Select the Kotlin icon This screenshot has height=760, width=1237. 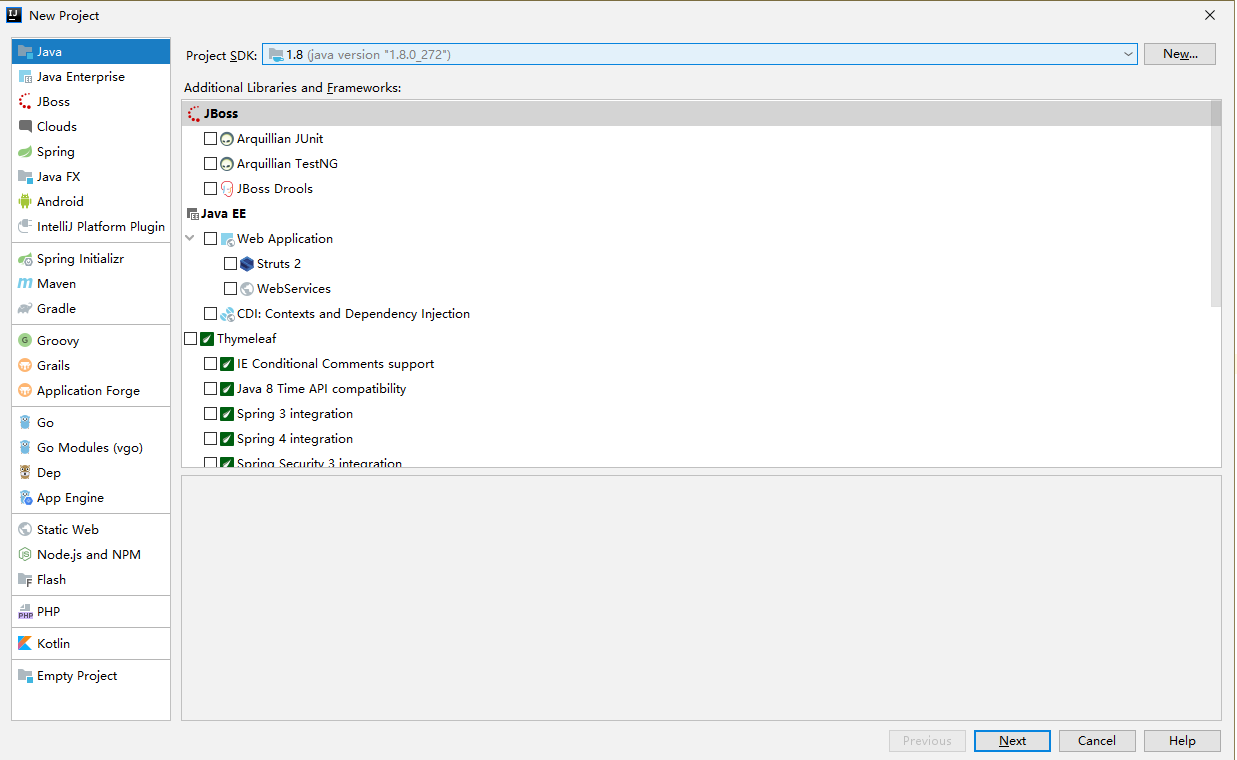click(25, 644)
